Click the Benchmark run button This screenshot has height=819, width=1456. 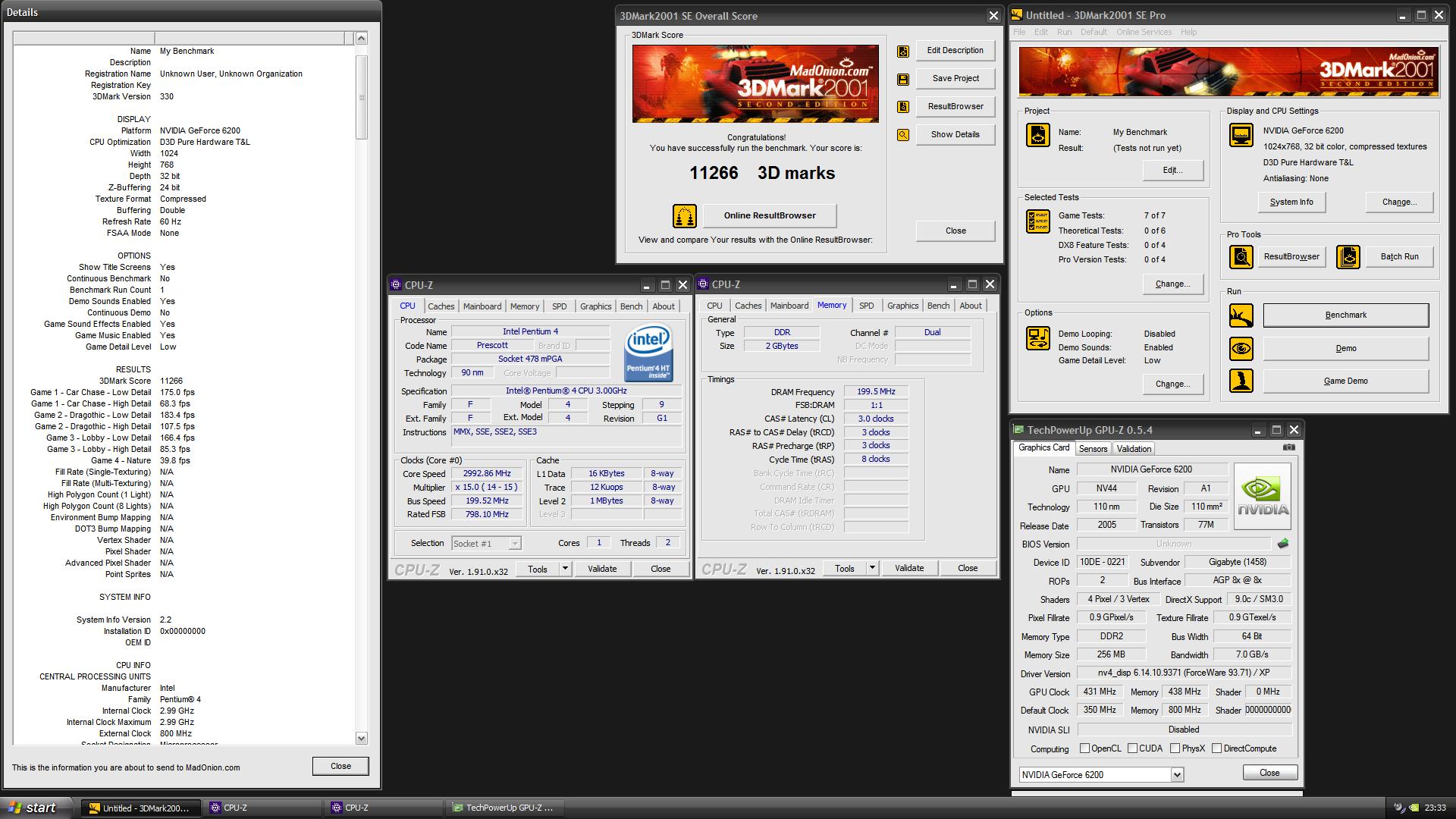point(1346,315)
